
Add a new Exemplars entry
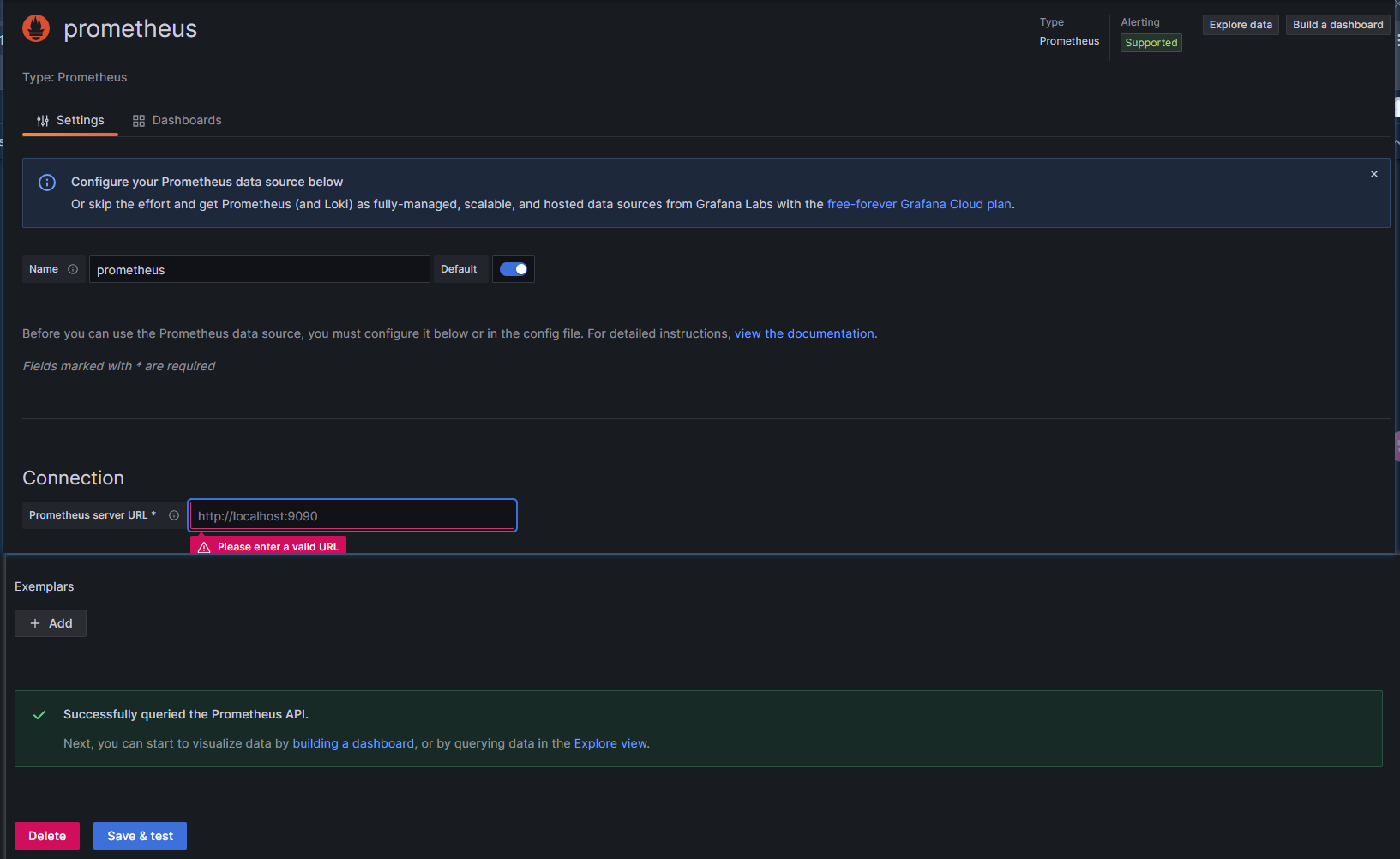coord(51,623)
